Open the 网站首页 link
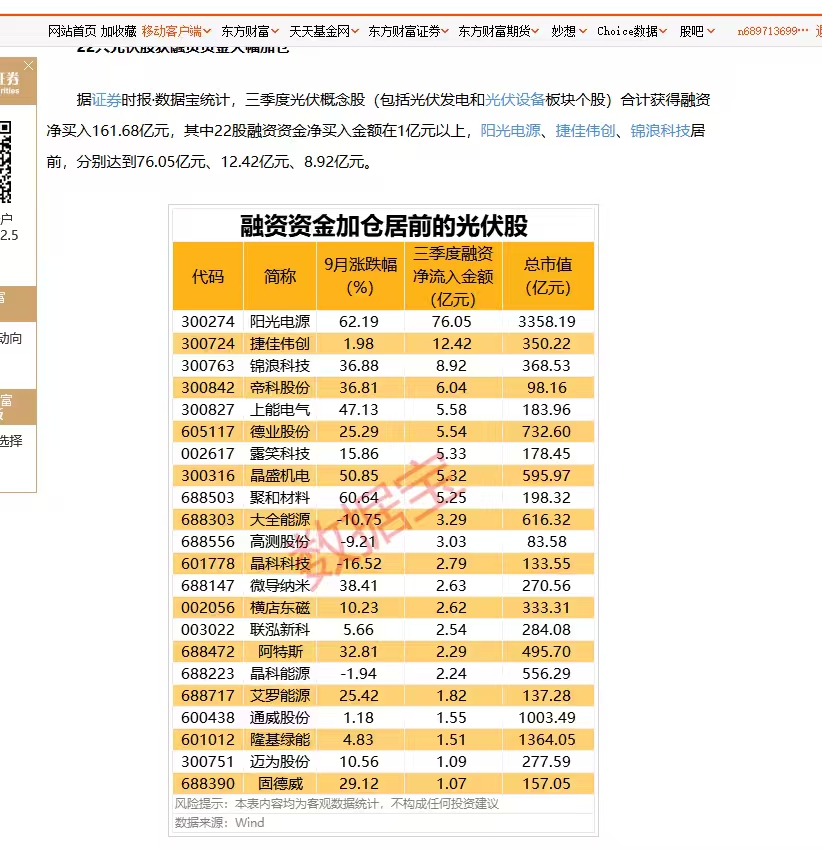822x850 pixels. click(x=72, y=31)
